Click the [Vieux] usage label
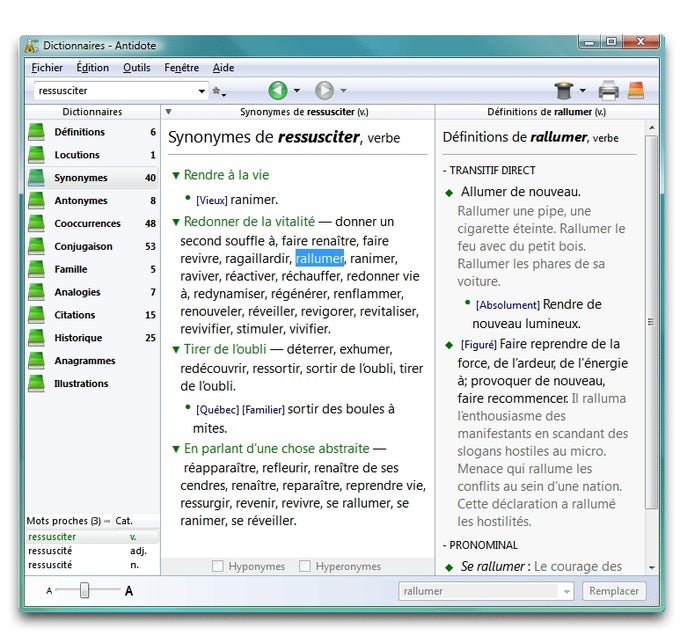 click(212, 201)
